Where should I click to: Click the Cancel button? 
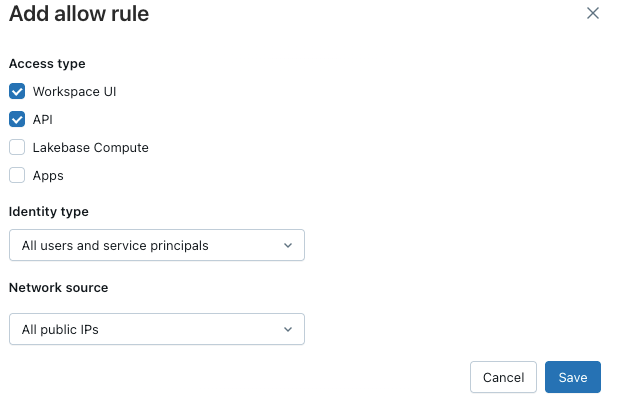click(503, 377)
